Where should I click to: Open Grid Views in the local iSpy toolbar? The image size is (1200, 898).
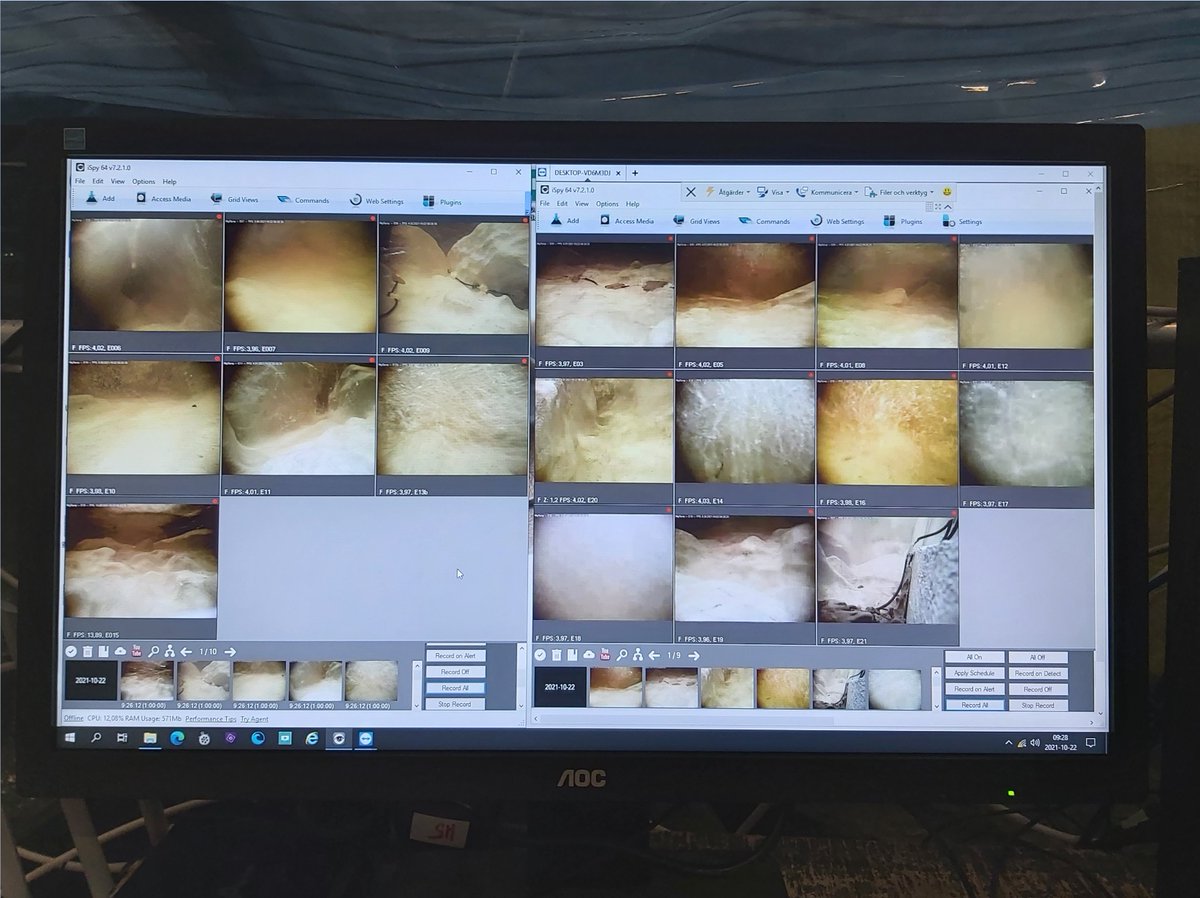pyautogui.click(x=234, y=199)
